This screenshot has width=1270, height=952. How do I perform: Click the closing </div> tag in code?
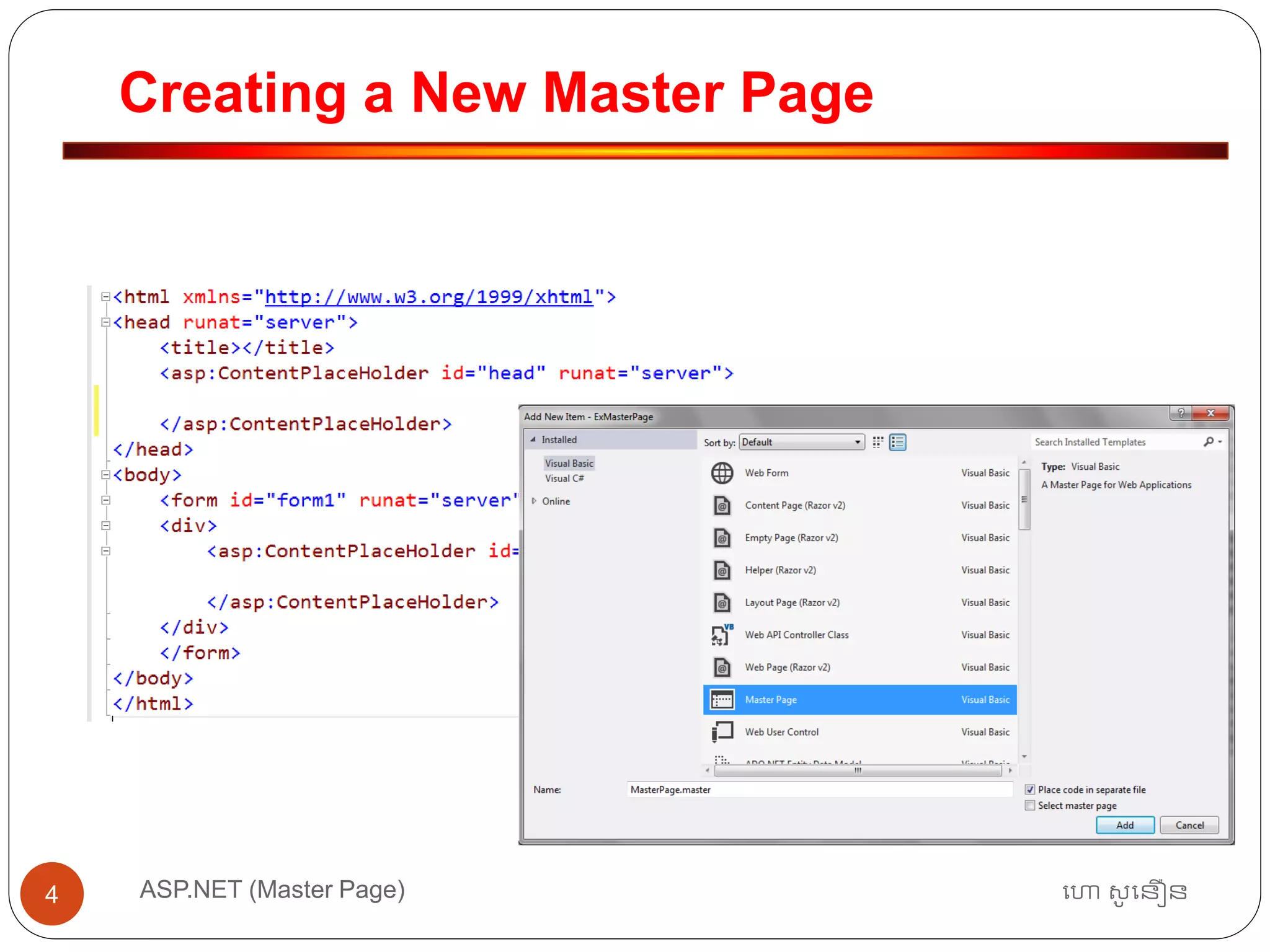click(x=194, y=628)
